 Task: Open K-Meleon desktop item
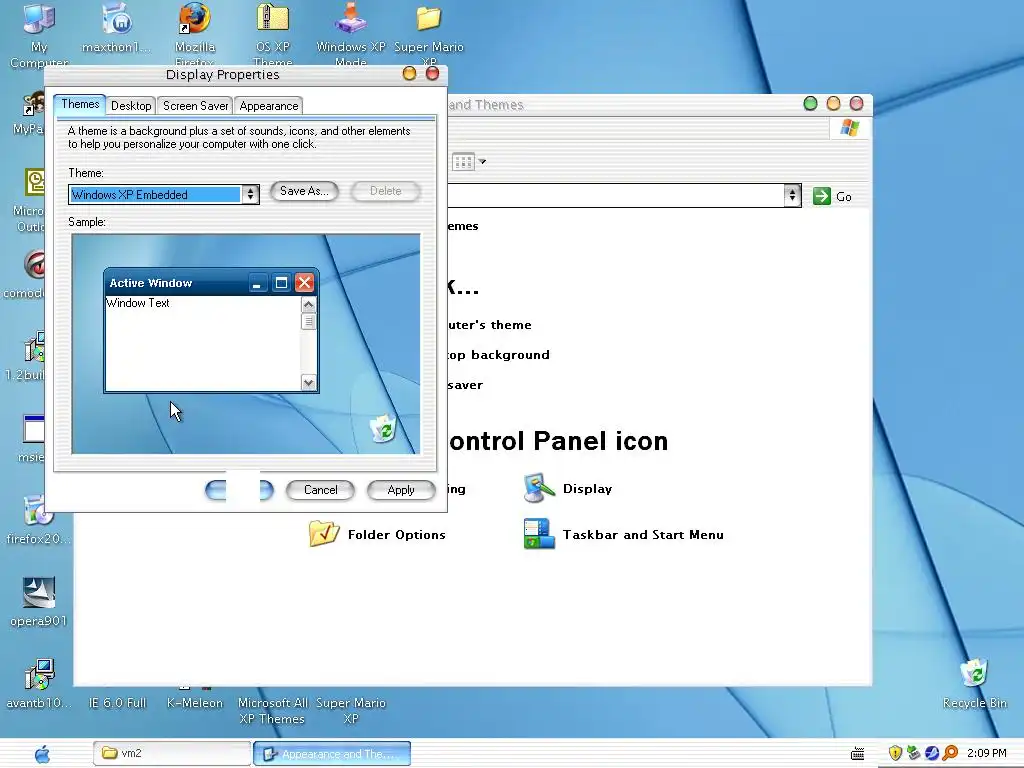pos(195,702)
